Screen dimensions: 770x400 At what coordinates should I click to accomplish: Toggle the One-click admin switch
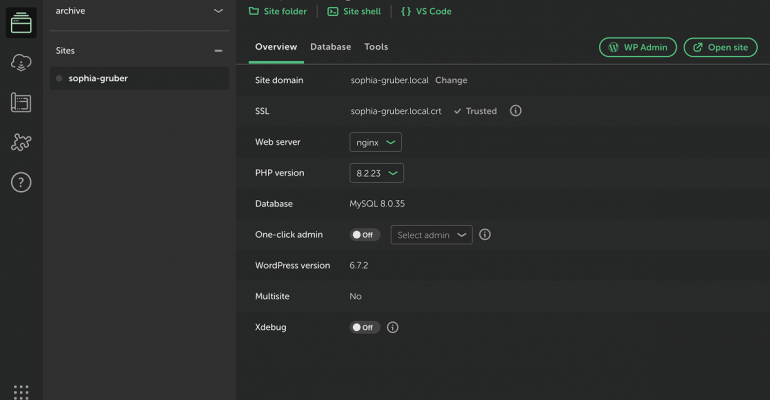[364, 235]
